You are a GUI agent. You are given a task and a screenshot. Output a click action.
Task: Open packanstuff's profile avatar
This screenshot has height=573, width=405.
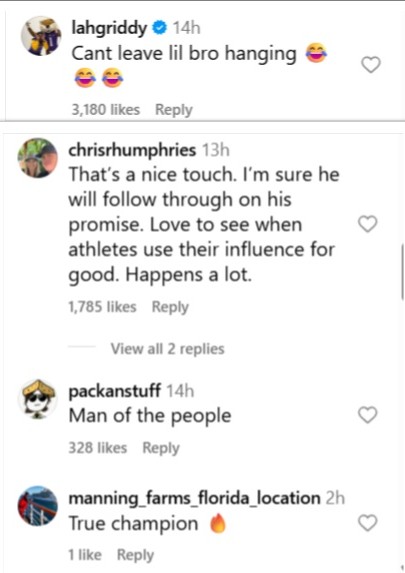click(x=38, y=399)
